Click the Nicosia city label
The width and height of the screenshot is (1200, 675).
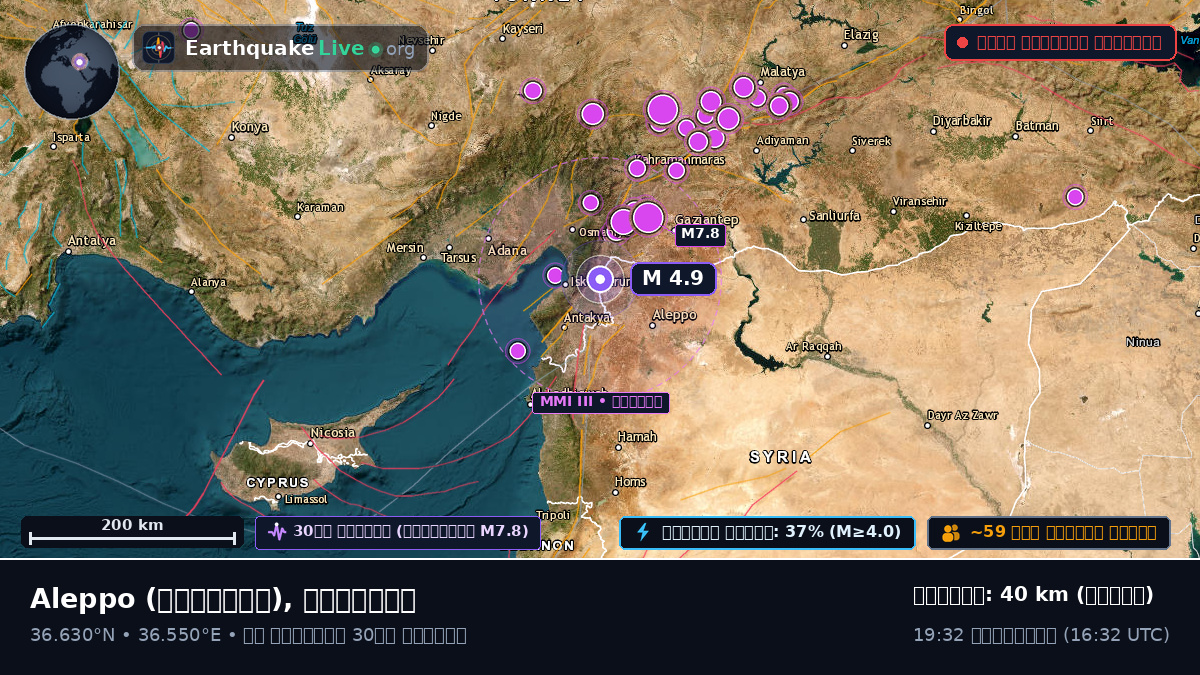coord(332,433)
